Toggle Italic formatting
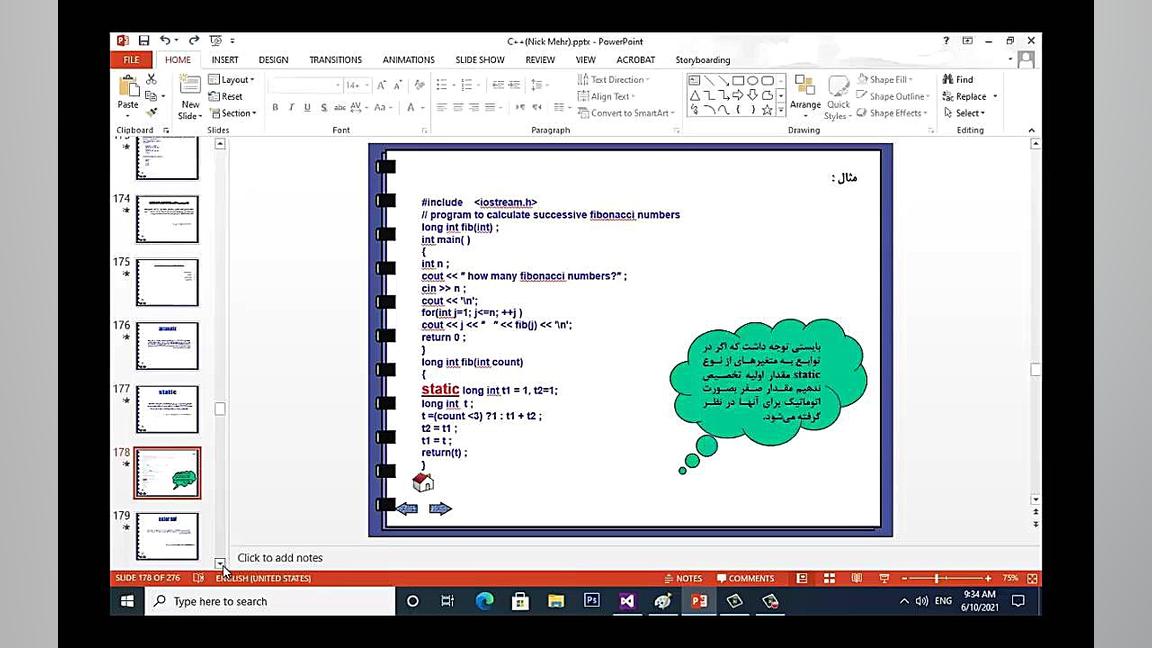1152x648 pixels. point(292,107)
